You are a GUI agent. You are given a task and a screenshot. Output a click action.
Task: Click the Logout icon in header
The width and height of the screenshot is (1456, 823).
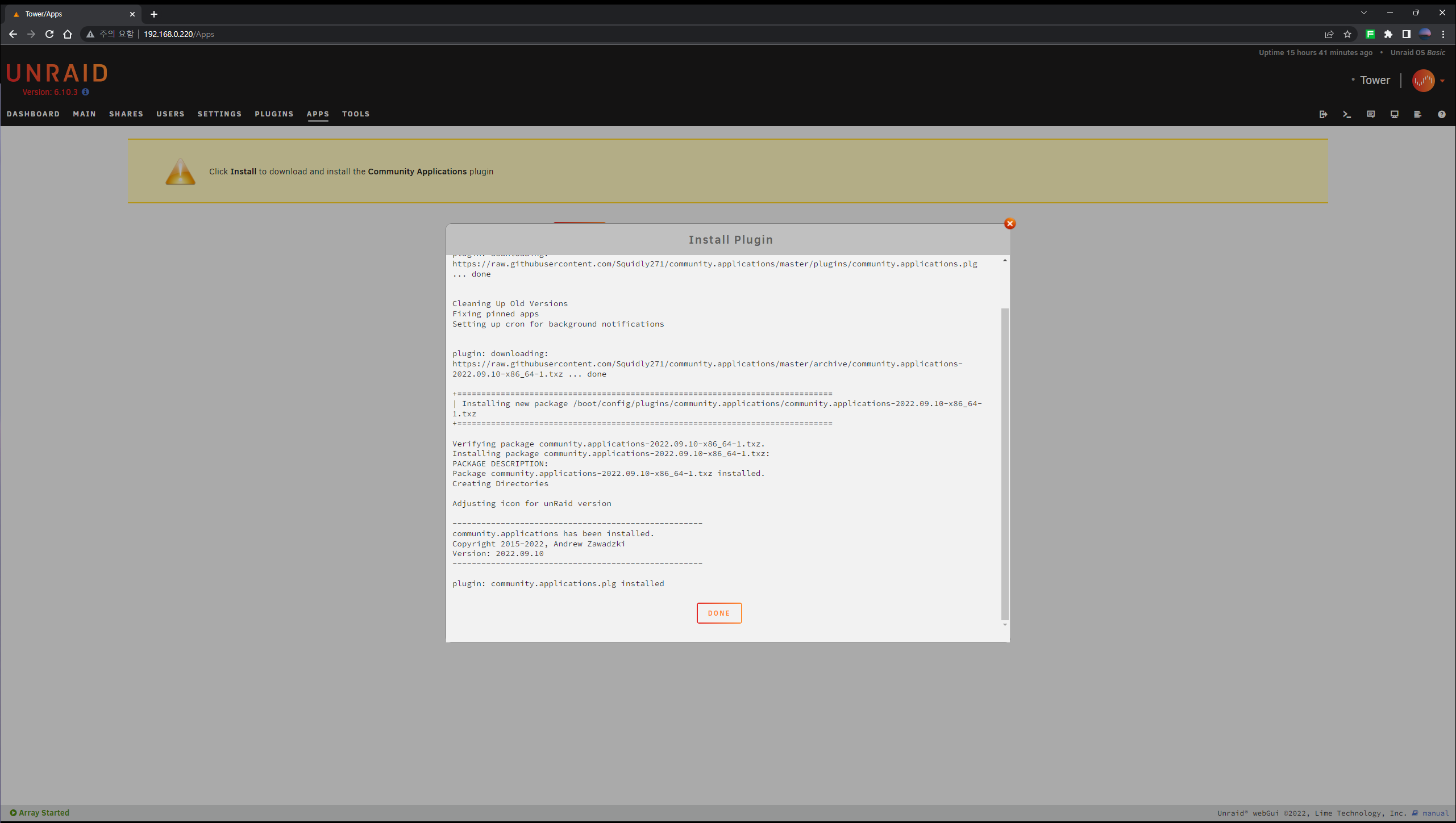point(1323,114)
